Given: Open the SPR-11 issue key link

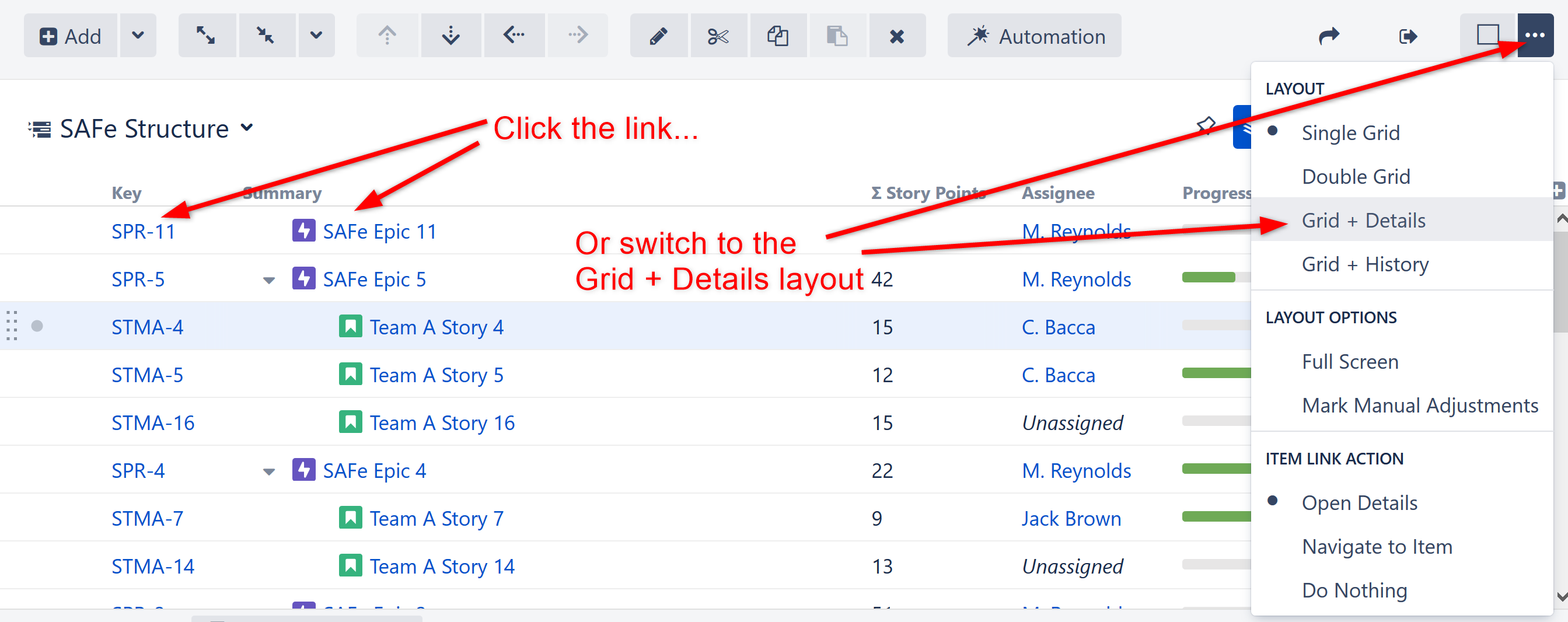Looking at the screenshot, I should [x=143, y=232].
